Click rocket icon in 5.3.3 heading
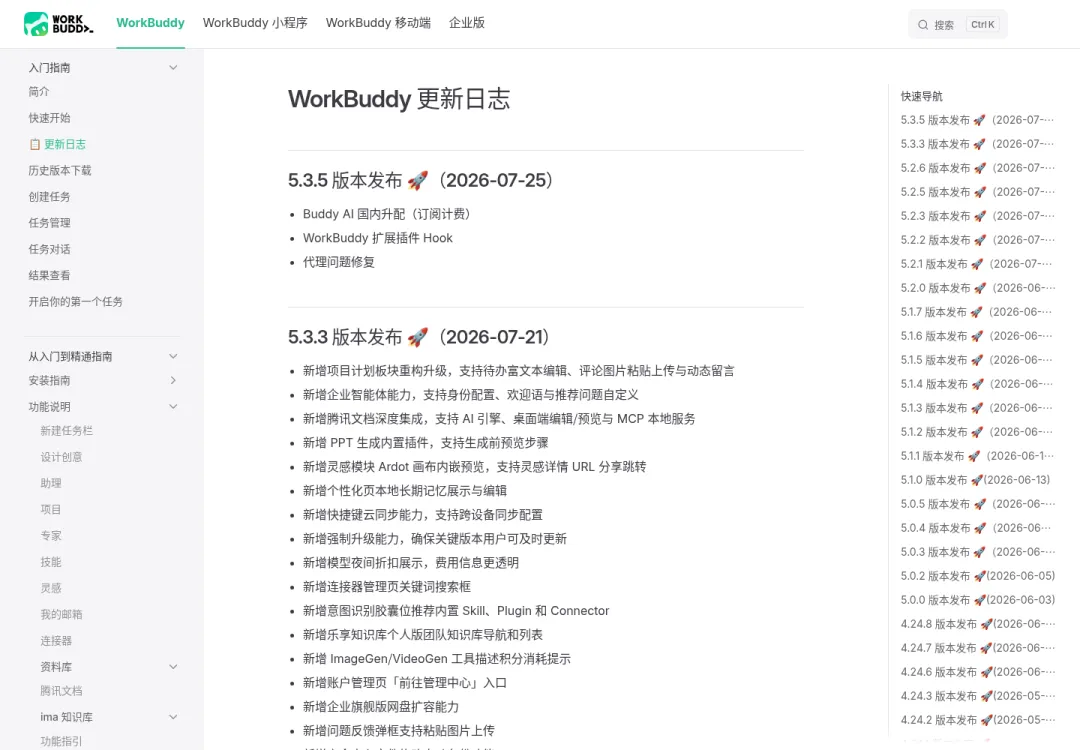 (417, 337)
